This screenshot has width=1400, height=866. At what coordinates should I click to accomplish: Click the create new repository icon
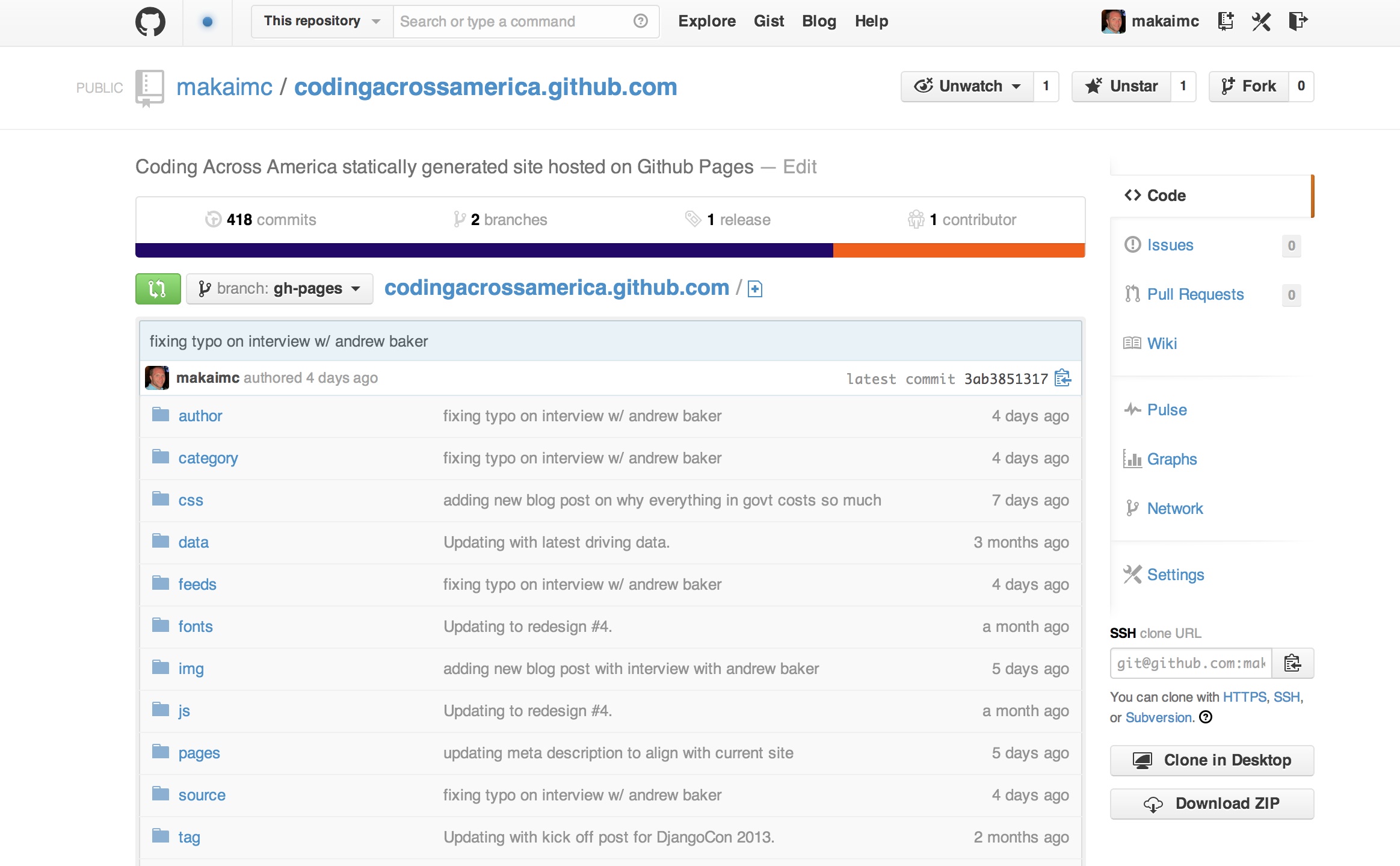(x=1226, y=22)
